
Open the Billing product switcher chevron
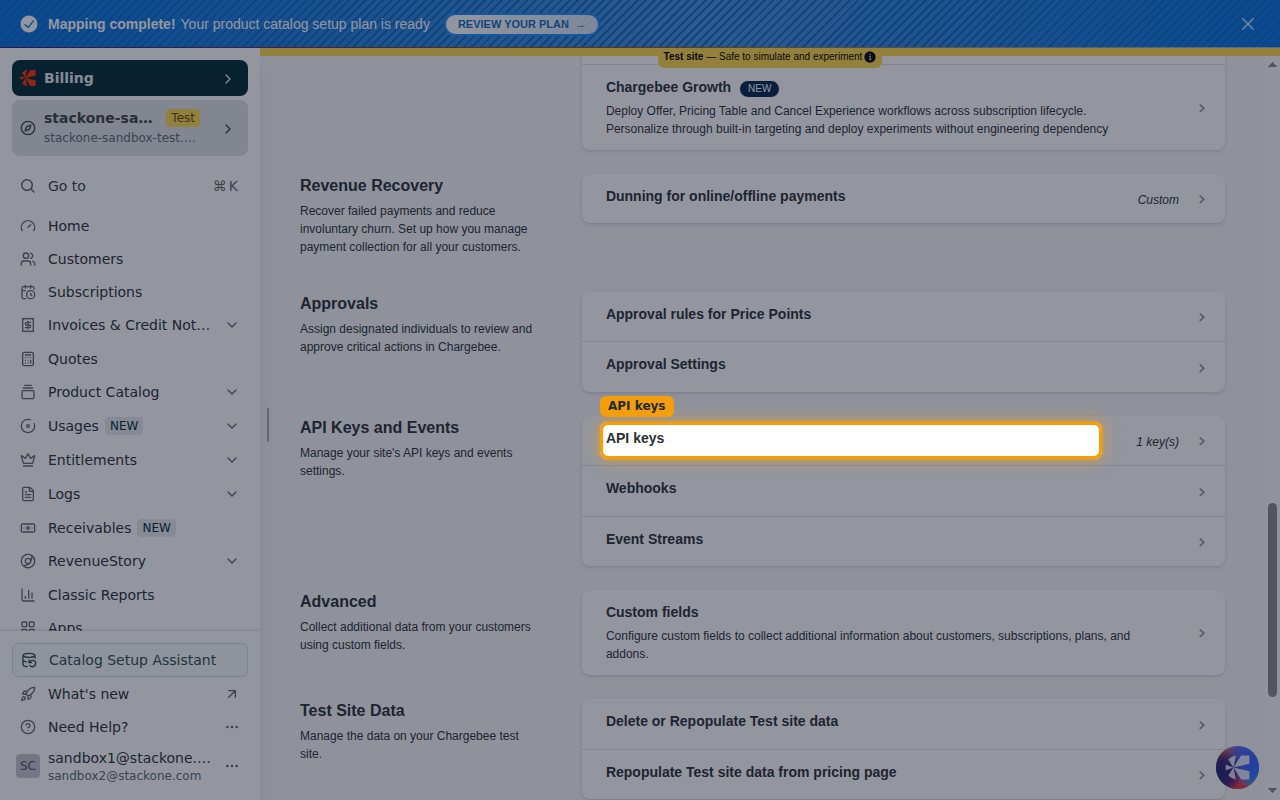tap(228, 78)
